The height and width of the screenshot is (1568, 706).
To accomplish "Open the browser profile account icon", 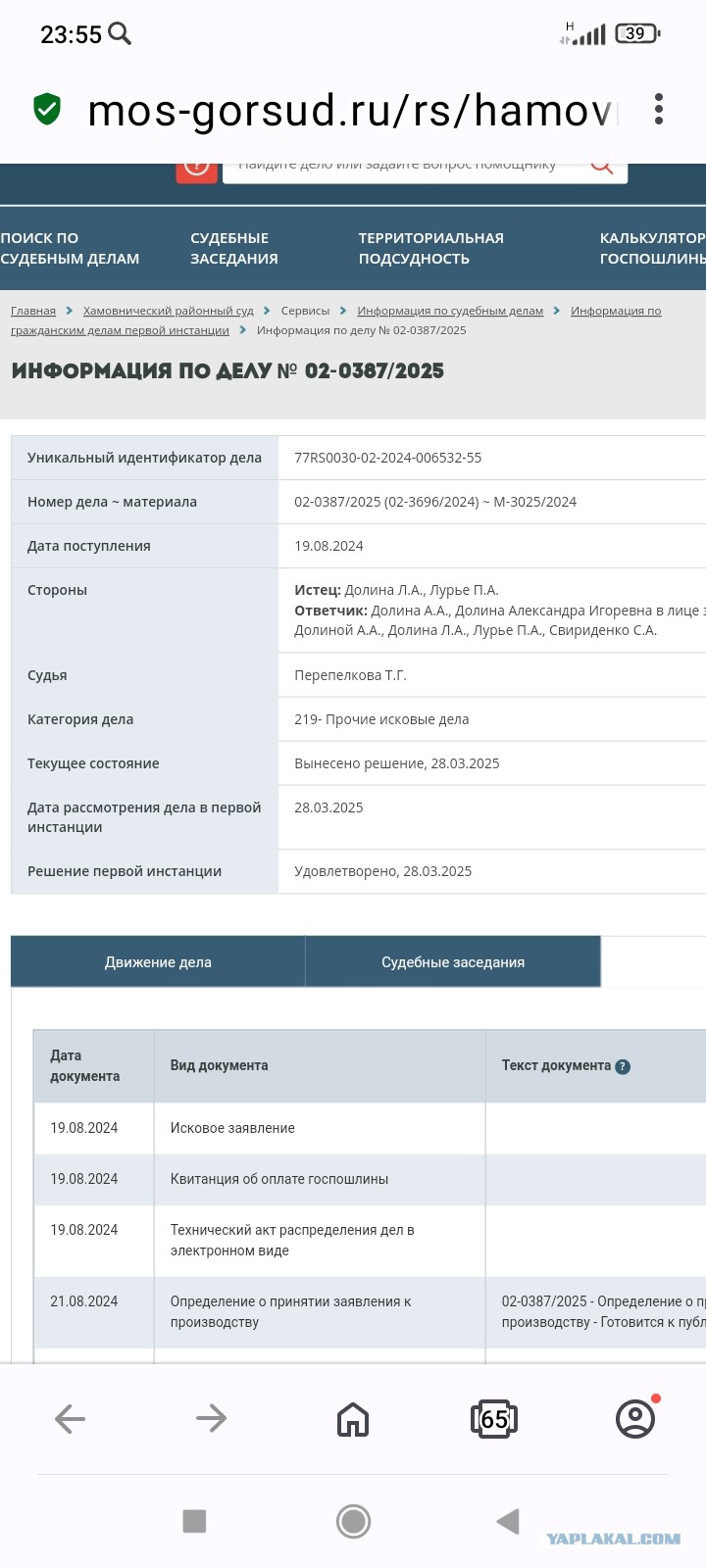I will (635, 1418).
